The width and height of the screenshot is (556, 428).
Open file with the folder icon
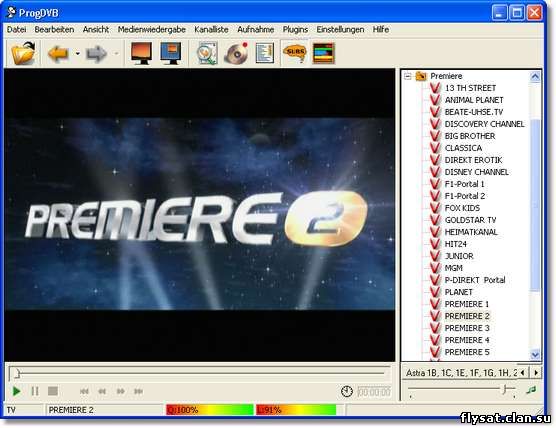23,53
